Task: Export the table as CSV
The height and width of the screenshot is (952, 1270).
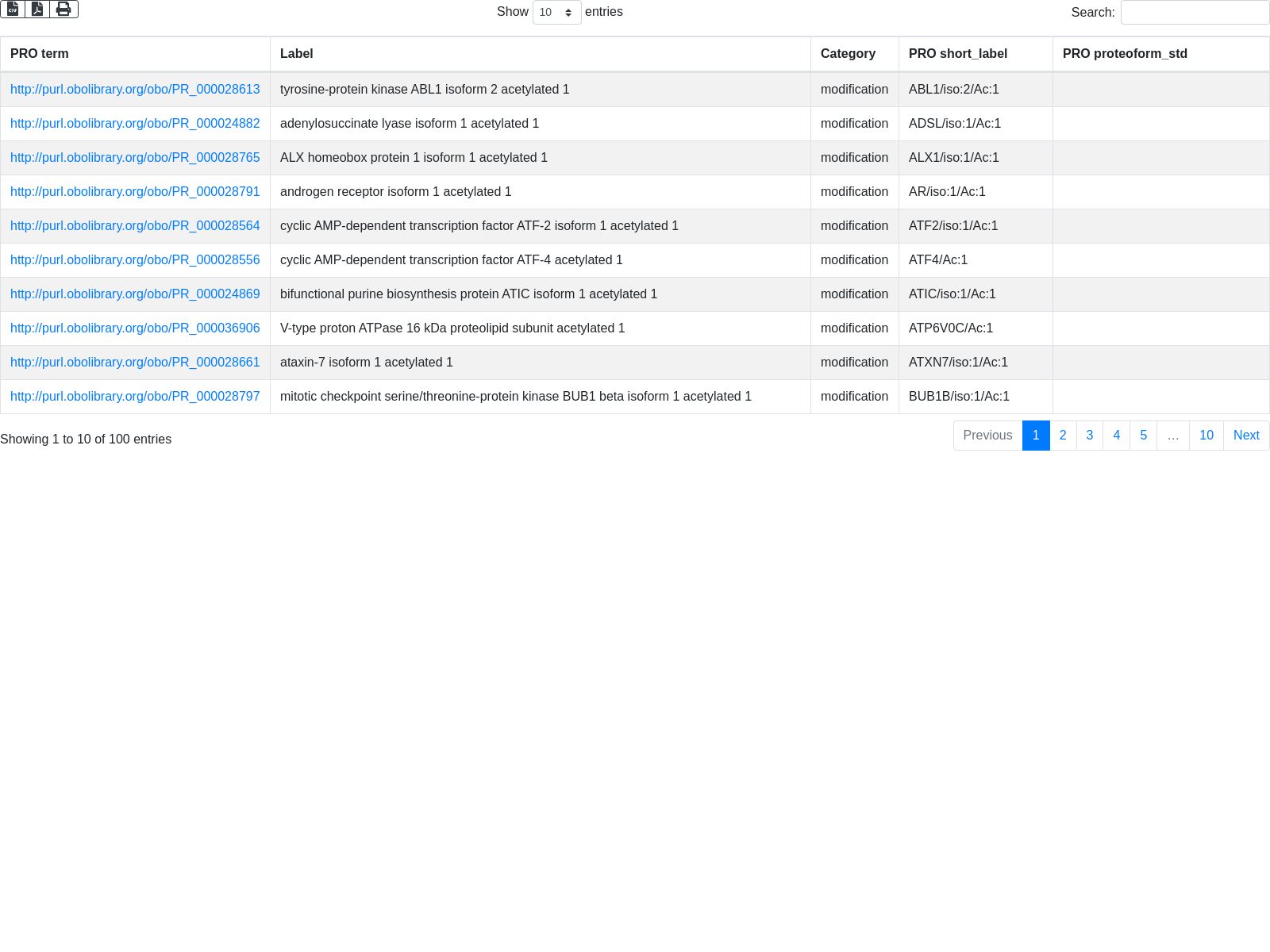Action: [13, 9]
